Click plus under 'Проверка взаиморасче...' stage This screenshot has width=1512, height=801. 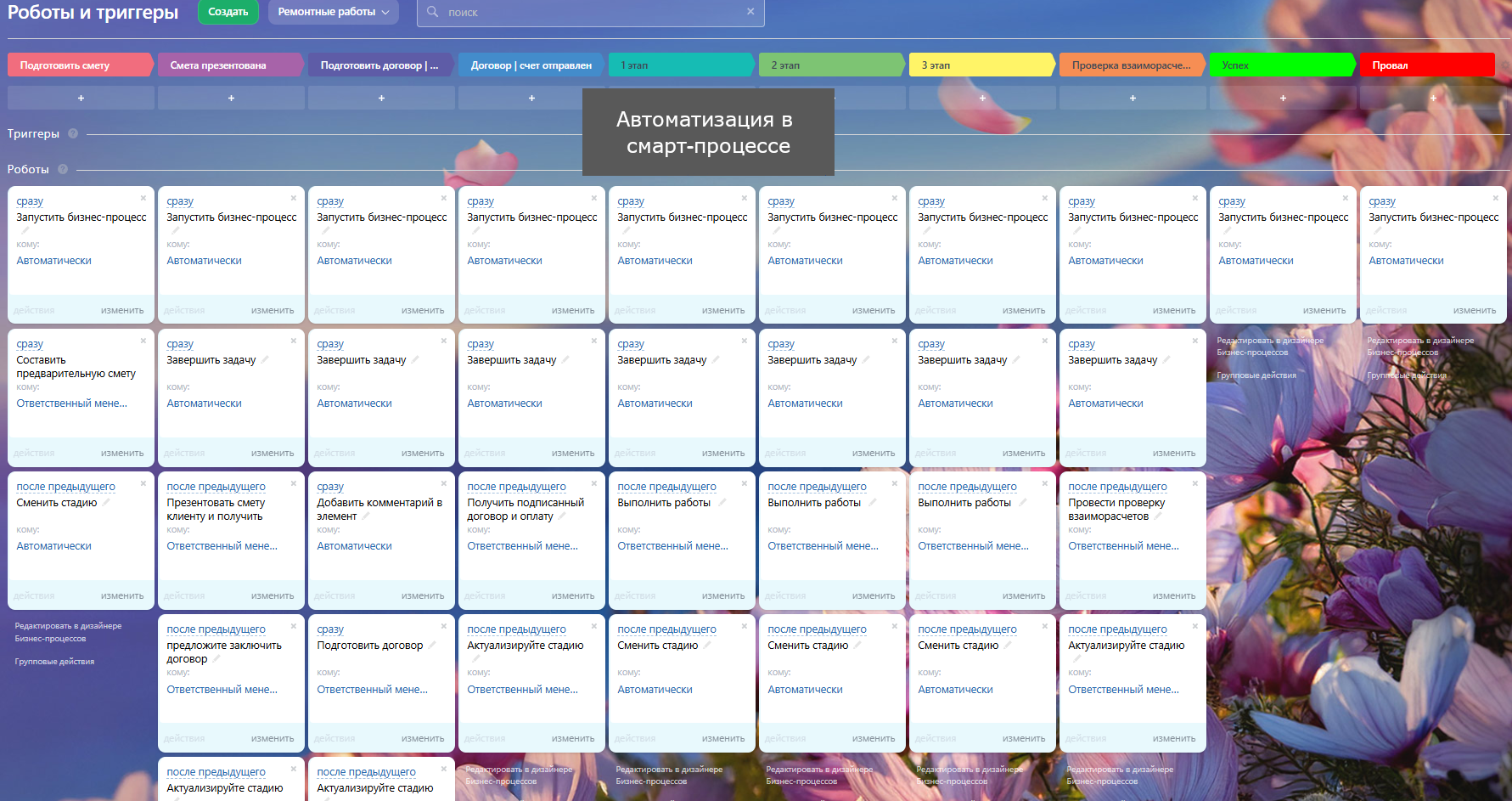point(1133,99)
